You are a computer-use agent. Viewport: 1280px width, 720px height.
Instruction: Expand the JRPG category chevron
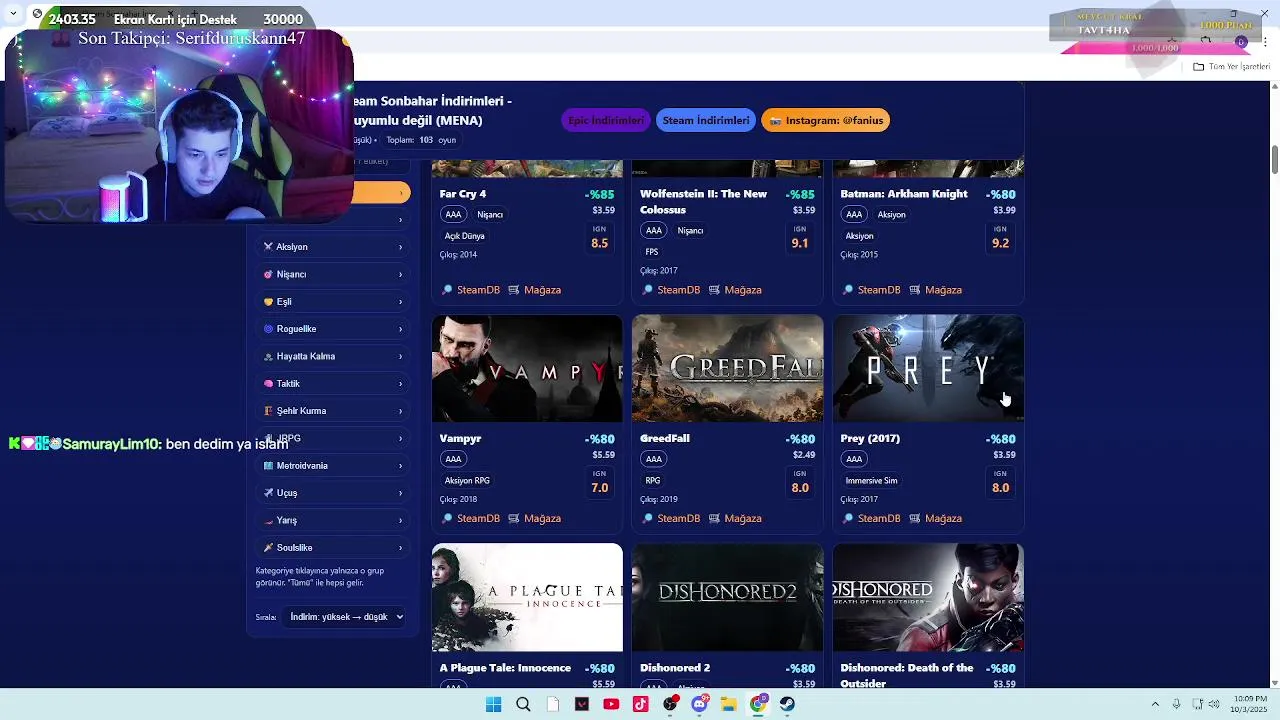click(400, 439)
